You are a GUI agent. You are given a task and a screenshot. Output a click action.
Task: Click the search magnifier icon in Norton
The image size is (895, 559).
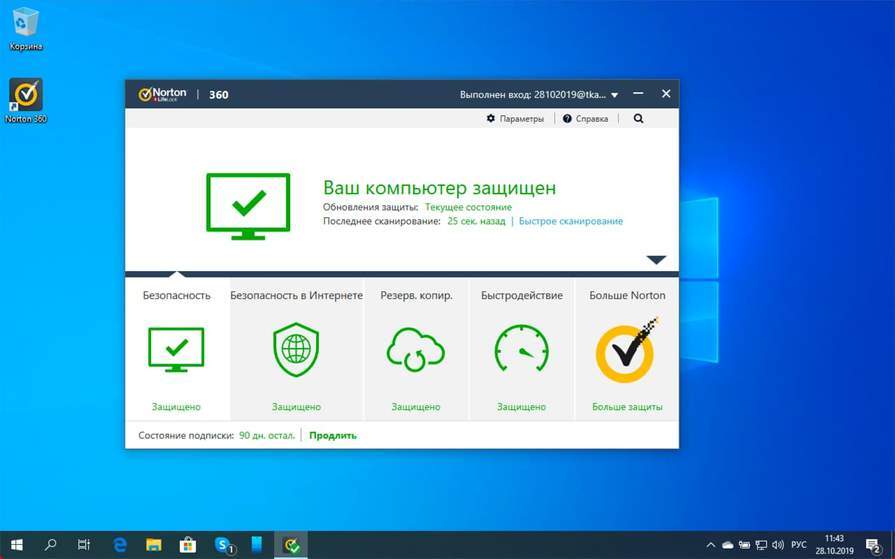[638, 119]
